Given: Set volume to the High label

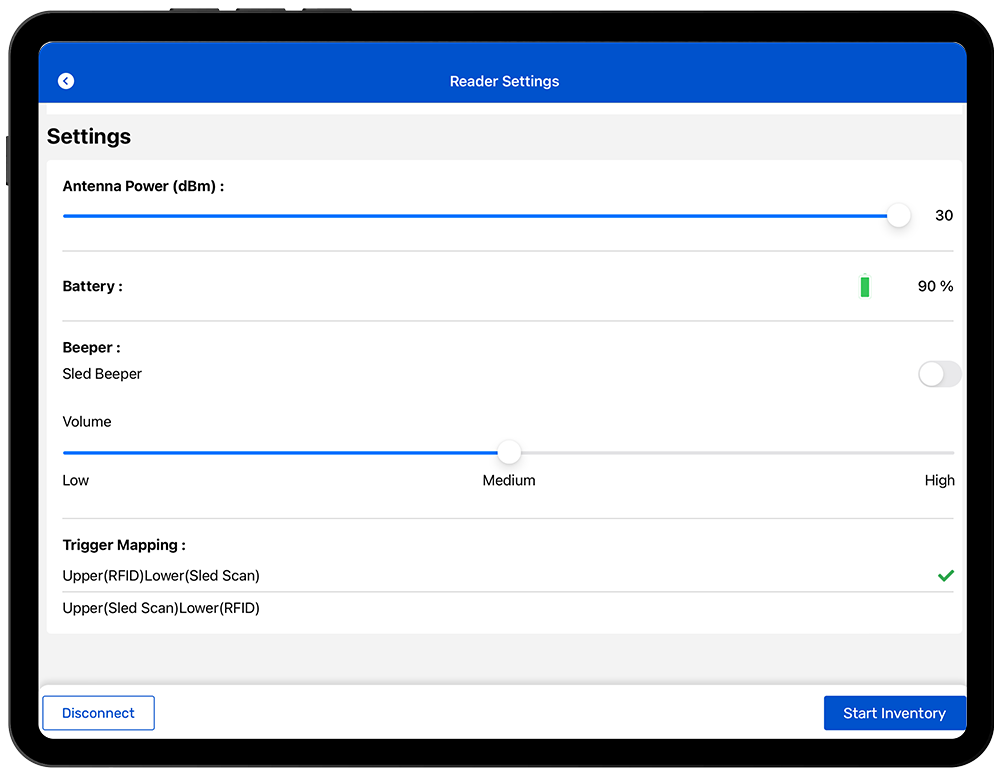Looking at the screenshot, I should [x=939, y=481].
